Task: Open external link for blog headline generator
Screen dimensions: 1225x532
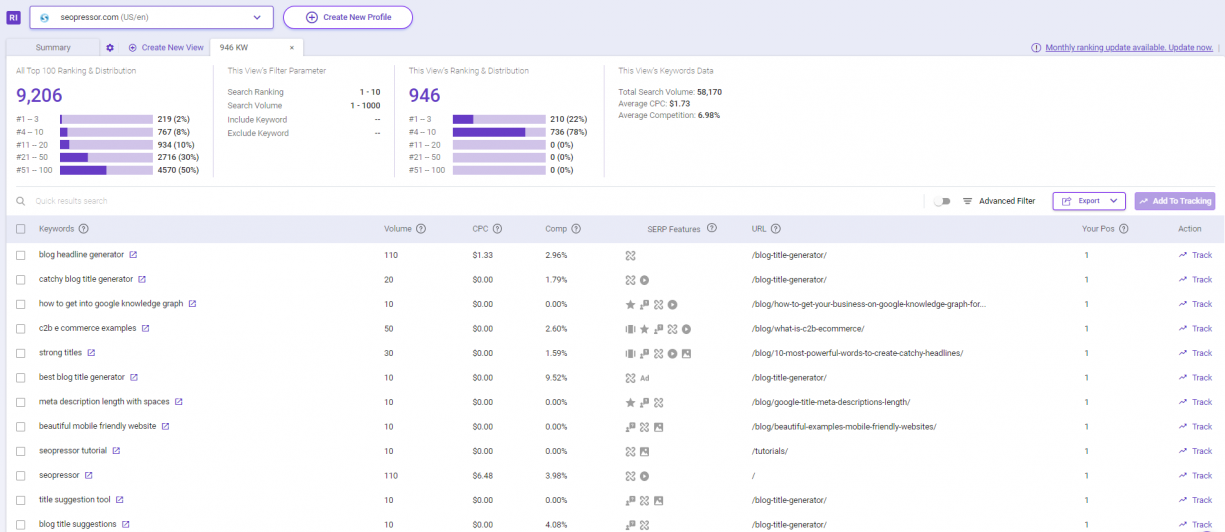Action: 133,255
